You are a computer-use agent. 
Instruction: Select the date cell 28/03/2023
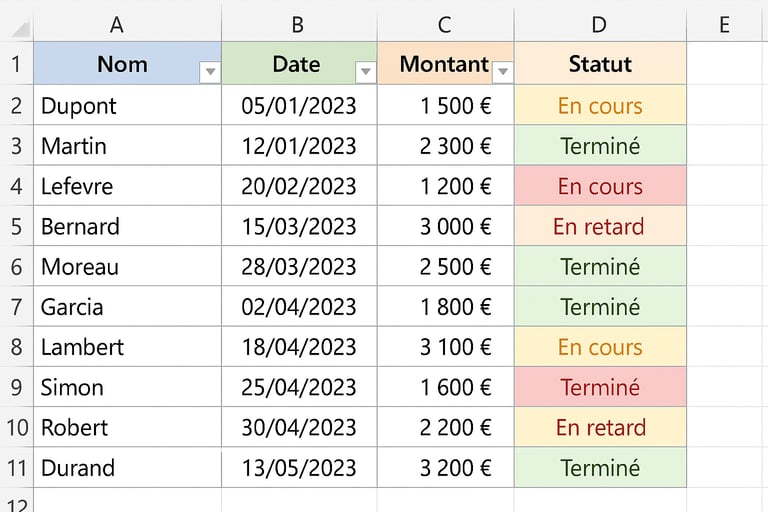pos(299,267)
